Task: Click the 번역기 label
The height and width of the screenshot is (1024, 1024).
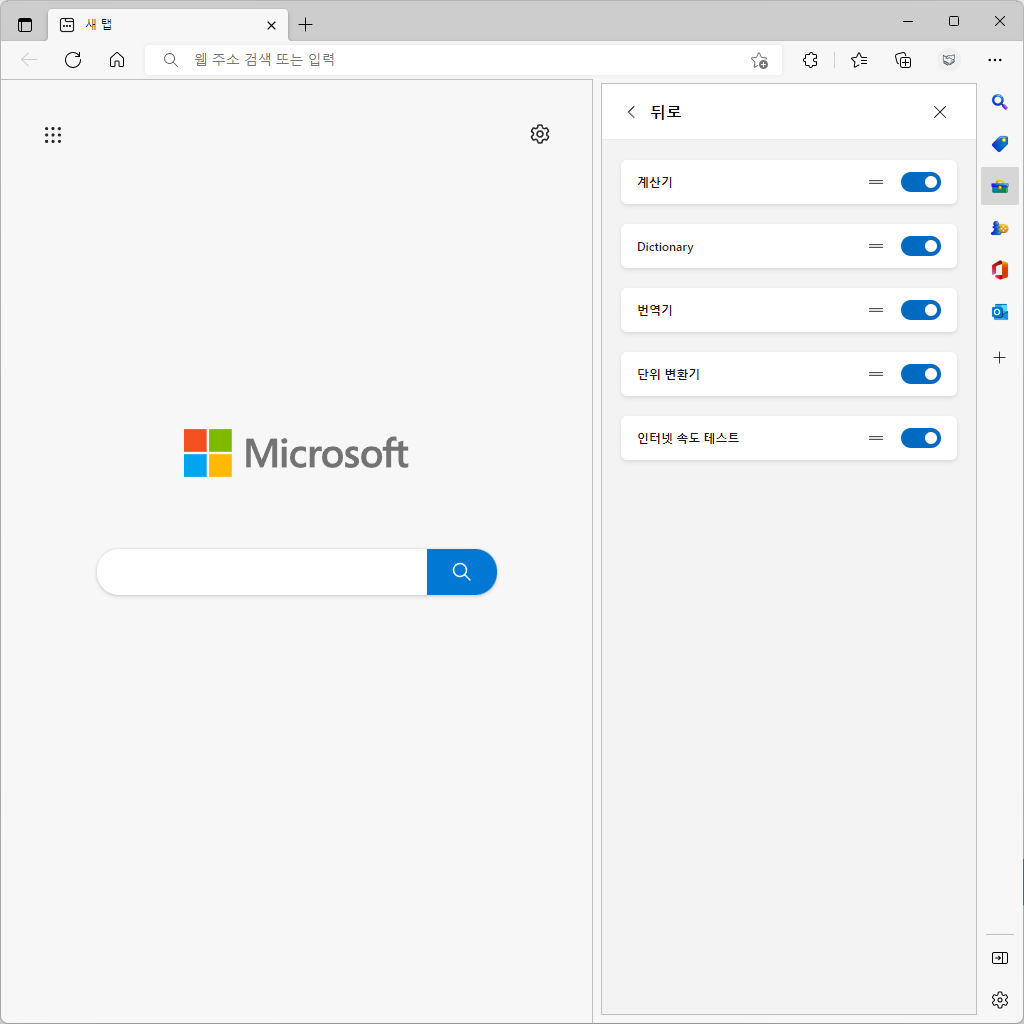Action: [654, 310]
